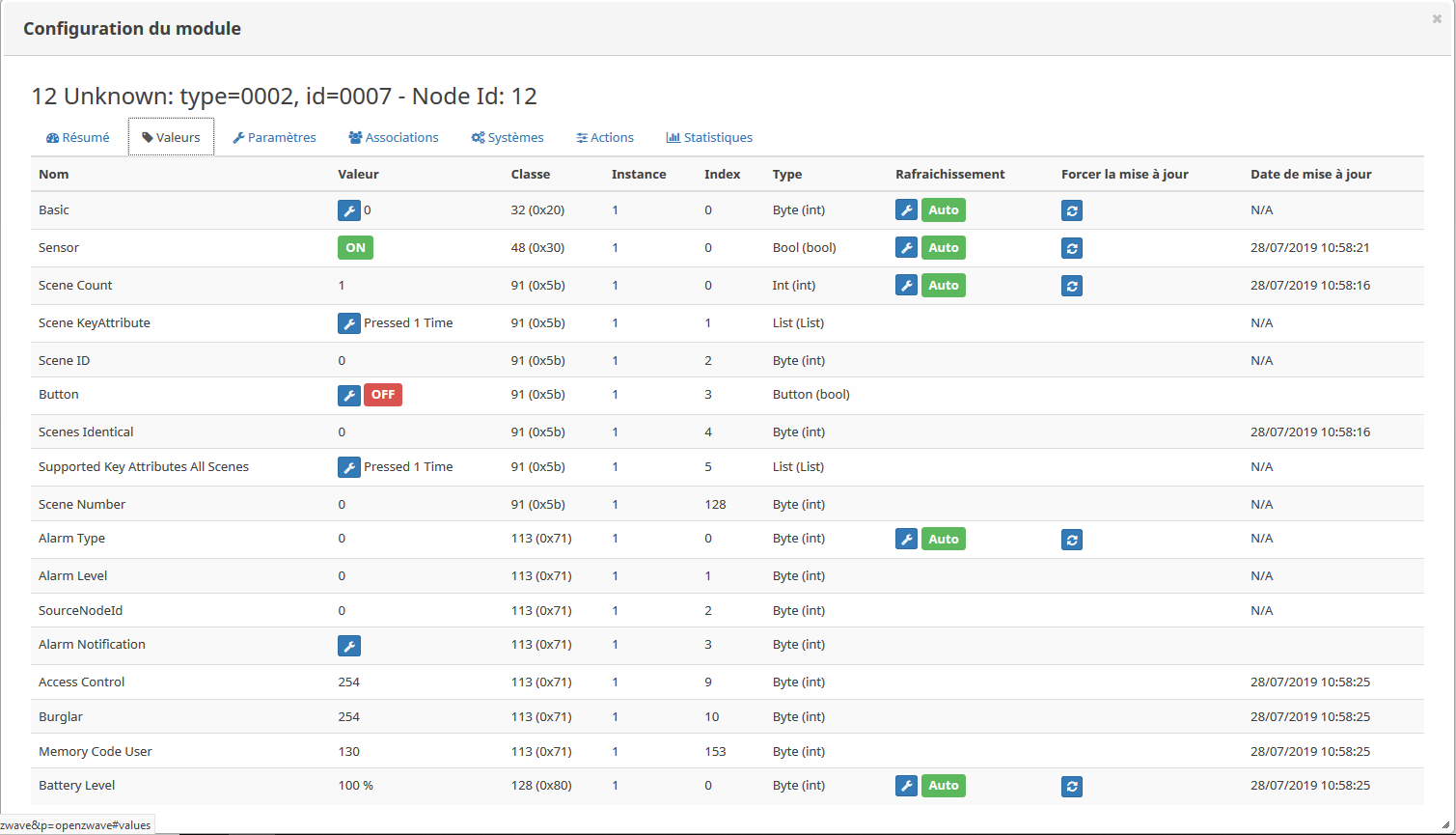The width and height of the screenshot is (1456, 835).
Task: Click Date de mise à jour header
Action: [x=1311, y=175]
